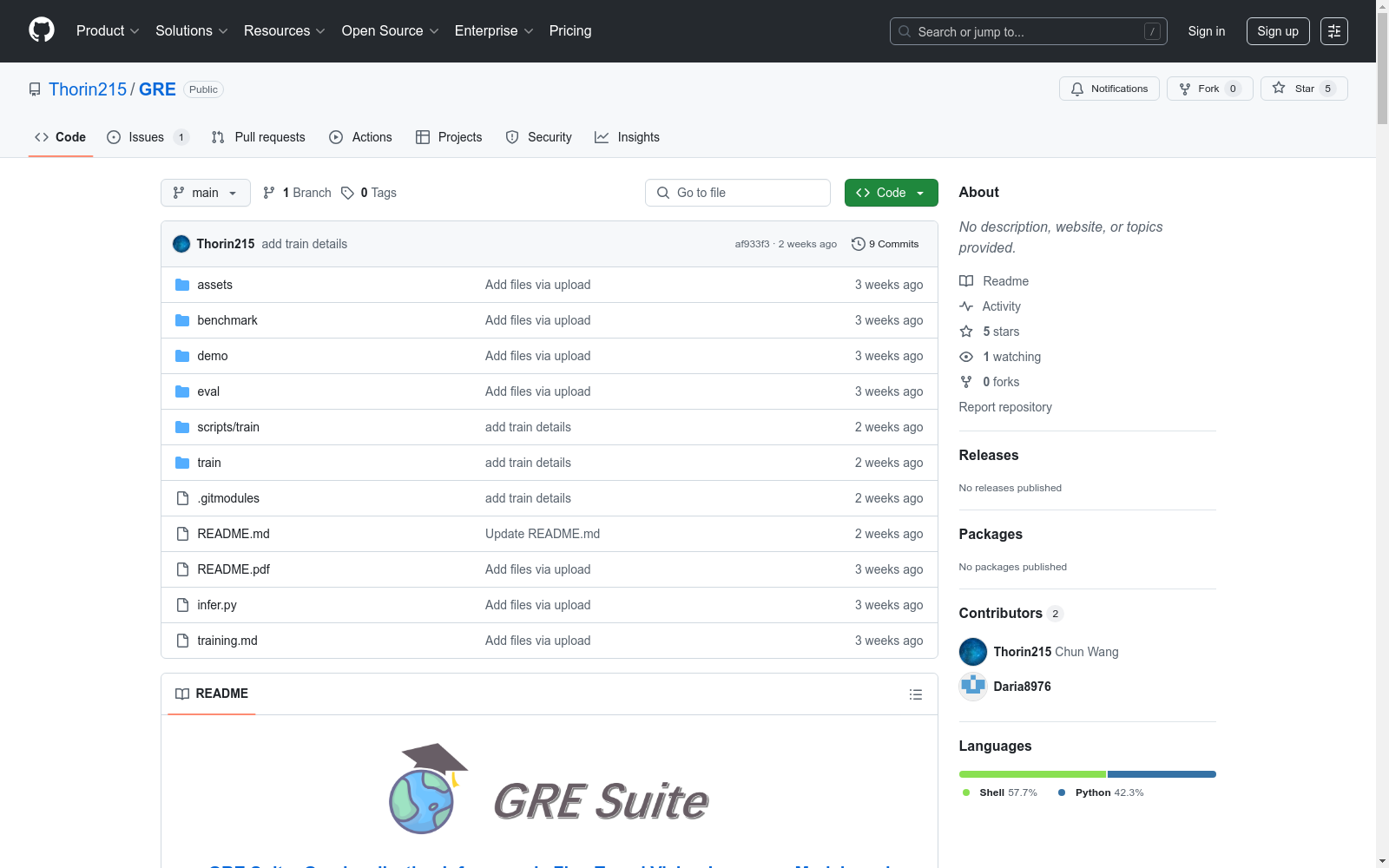
Task: Click the GitHub logo icon
Action: (42, 30)
